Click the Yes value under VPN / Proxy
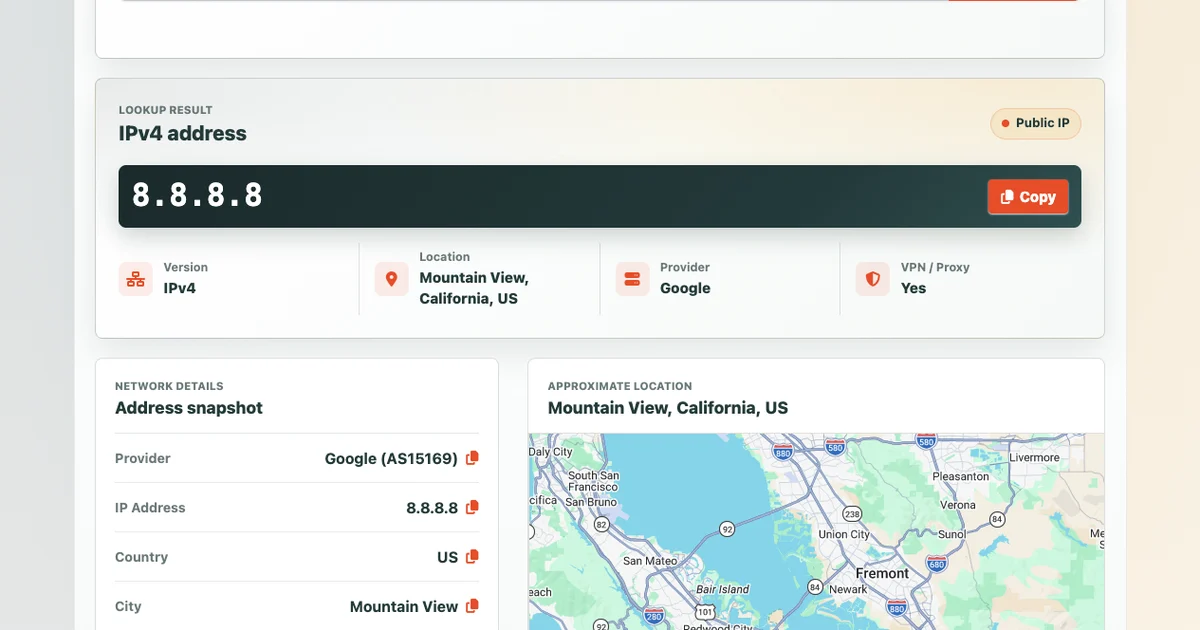Viewport: 1200px width, 630px height. click(x=913, y=288)
